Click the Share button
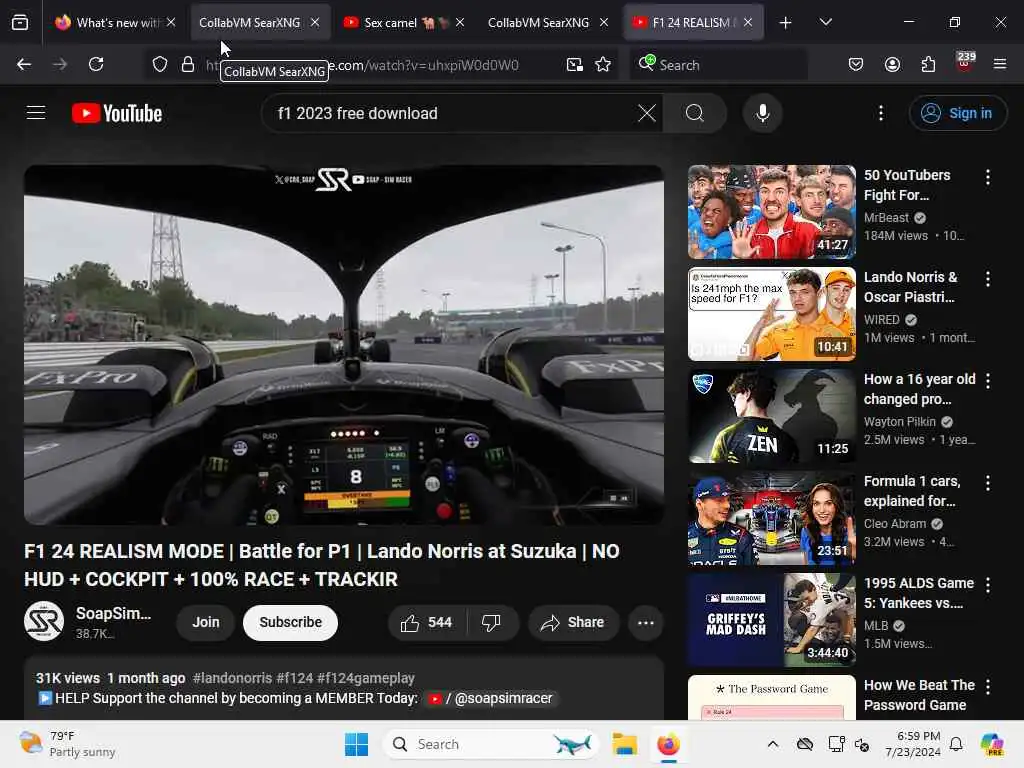The height and width of the screenshot is (768, 1024). (573, 622)
